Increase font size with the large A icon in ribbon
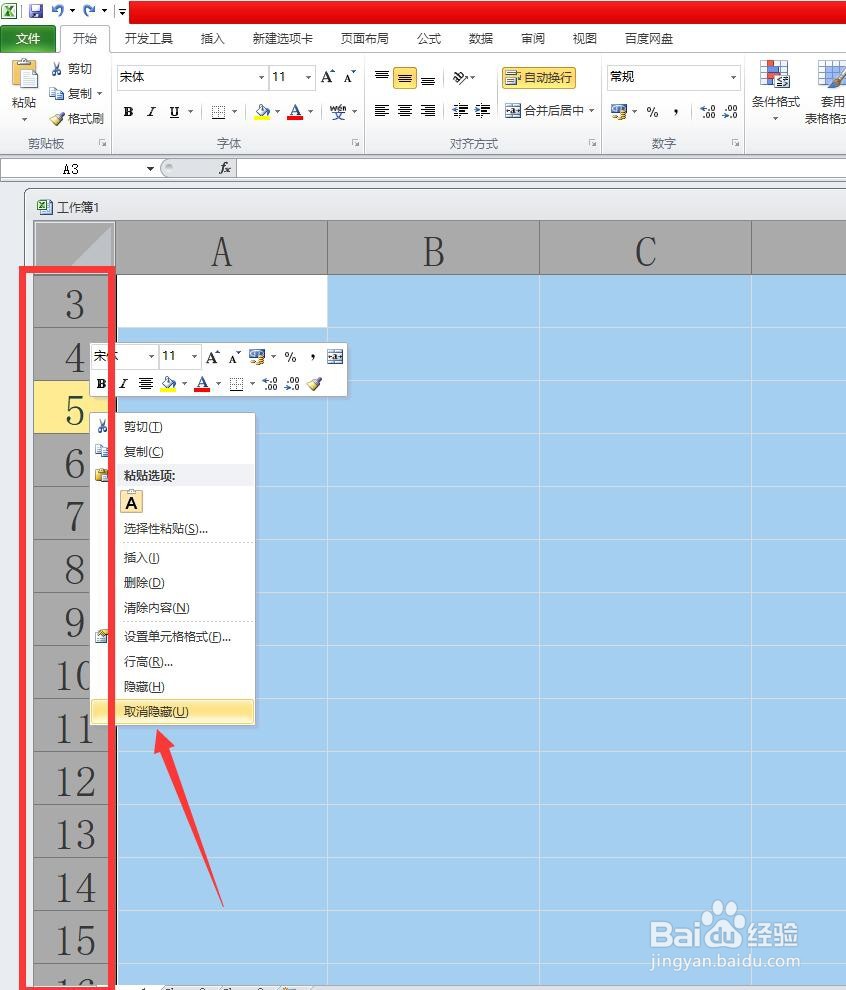Image resolution: width=846 pixels, height=990 pixels. pos(328,77)
